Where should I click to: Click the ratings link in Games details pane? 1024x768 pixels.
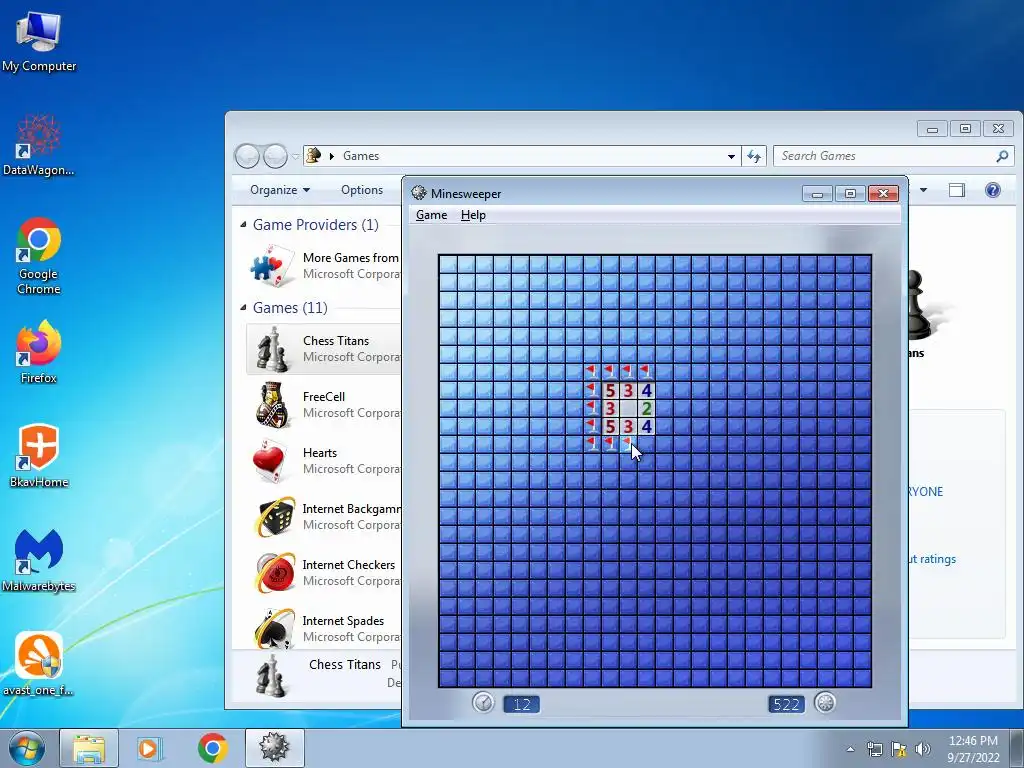[933, 559]
